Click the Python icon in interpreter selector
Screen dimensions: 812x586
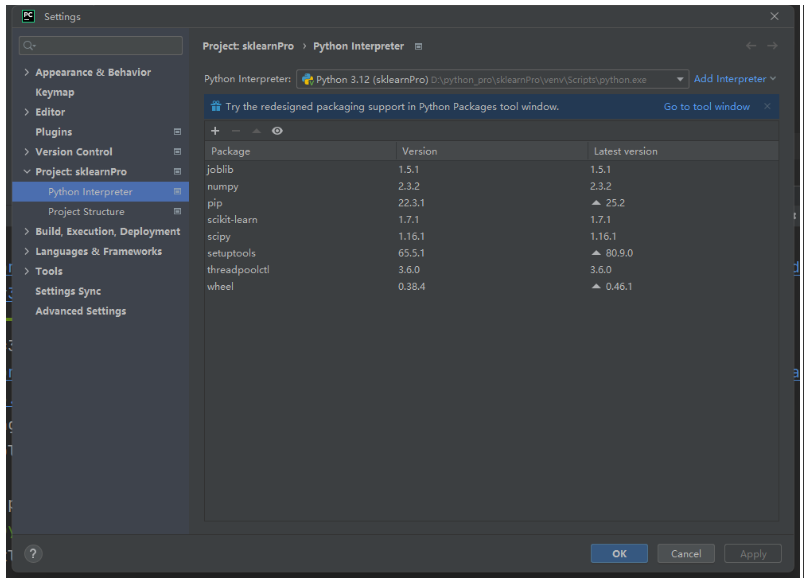pyautogui.click(x=308, y=79)
